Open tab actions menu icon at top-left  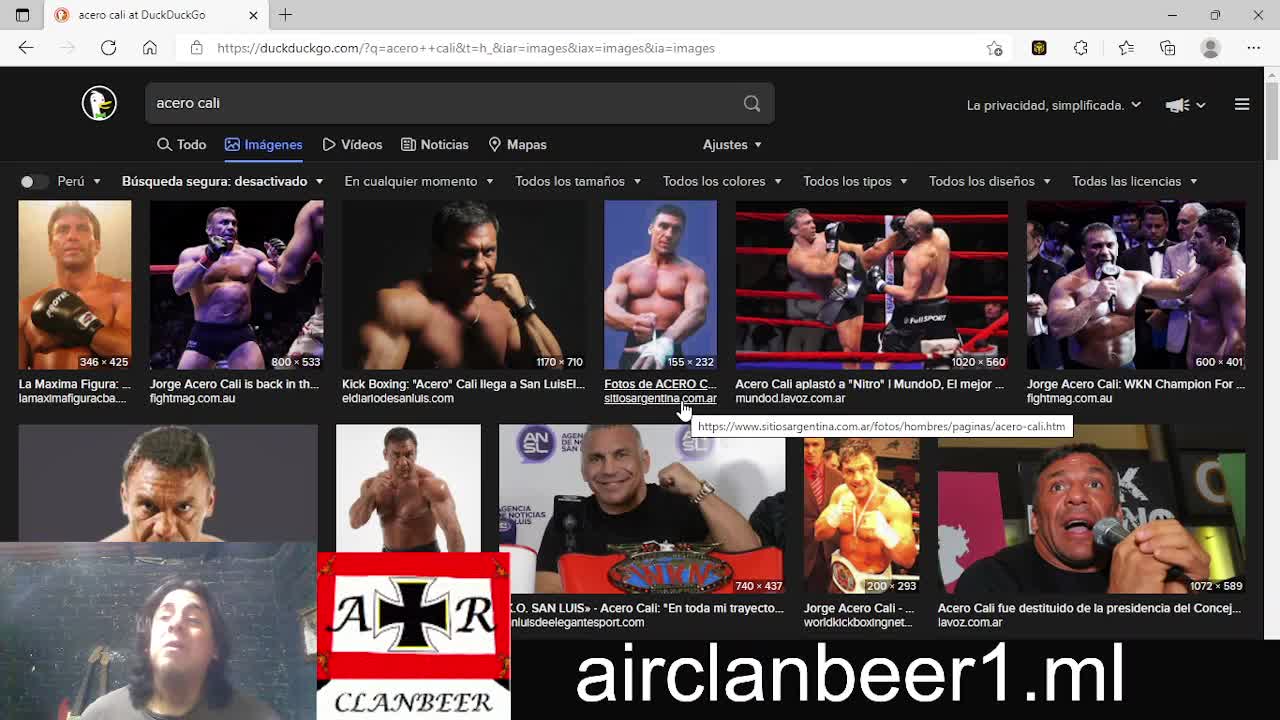[x=22, y=15]
